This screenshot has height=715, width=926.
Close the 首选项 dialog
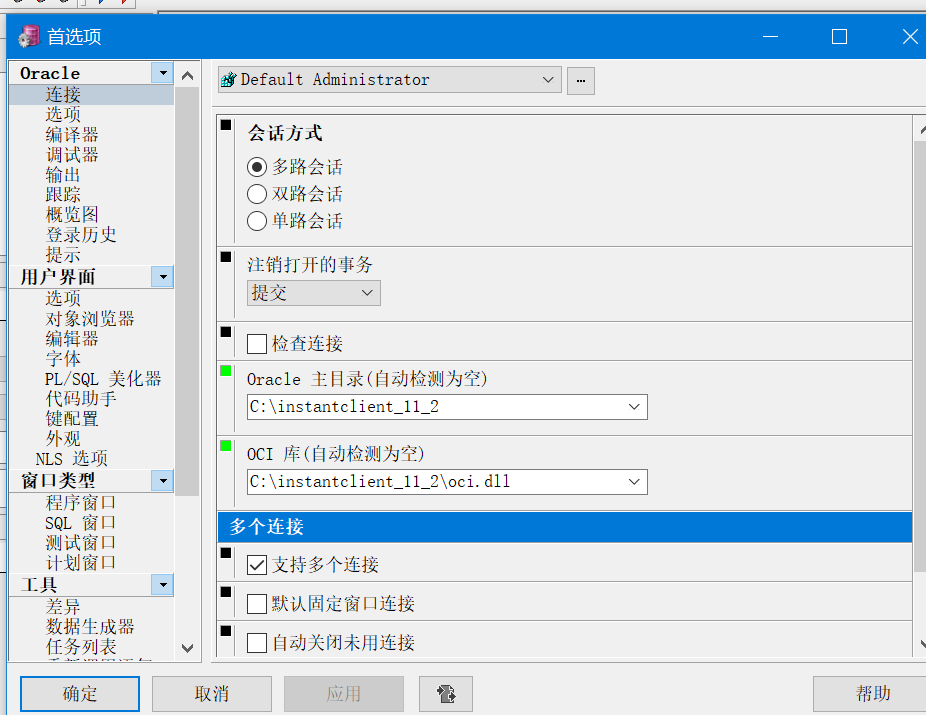pyautogui.click(x=910, y=37)
